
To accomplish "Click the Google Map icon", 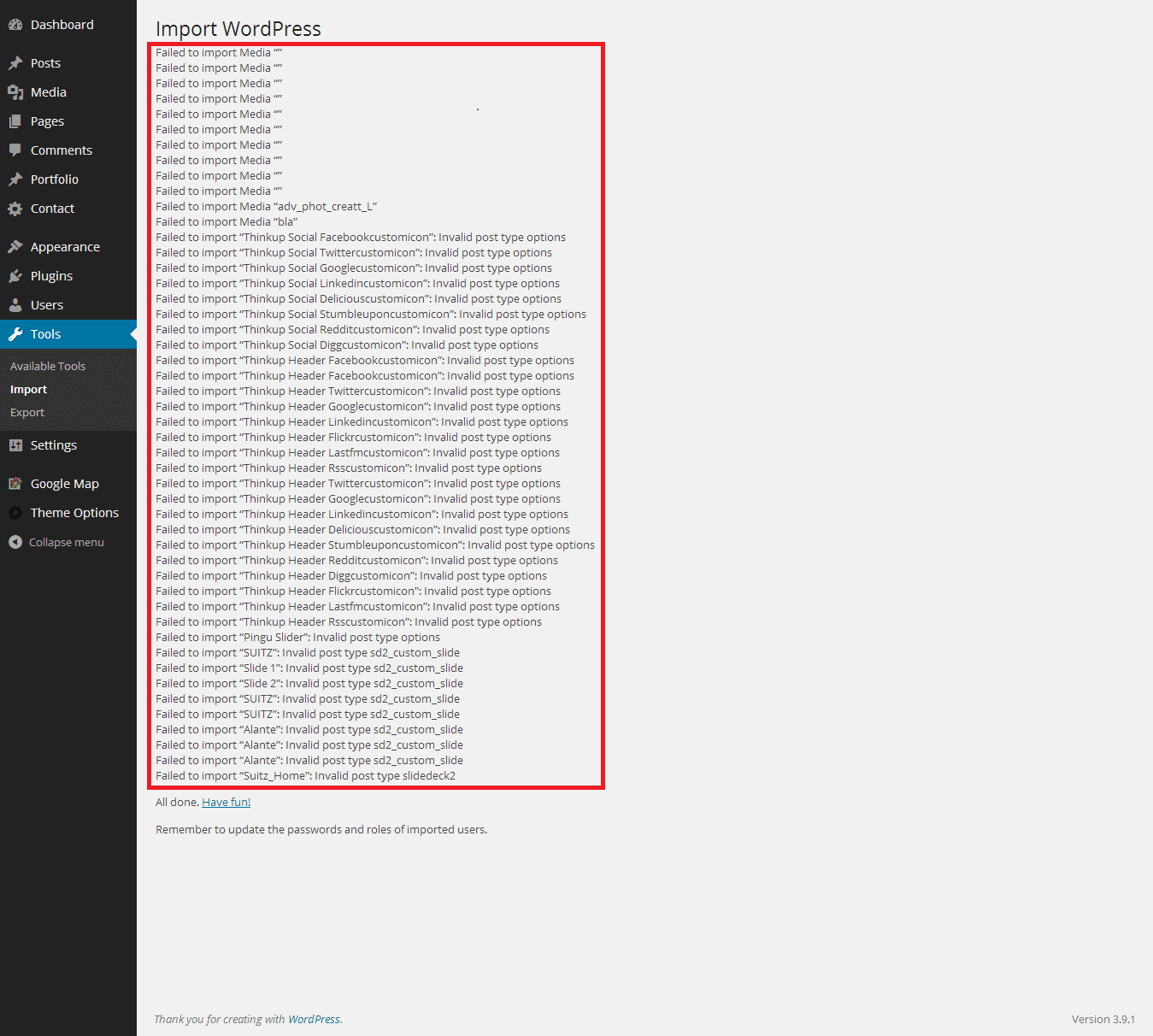I will (15, 484).
